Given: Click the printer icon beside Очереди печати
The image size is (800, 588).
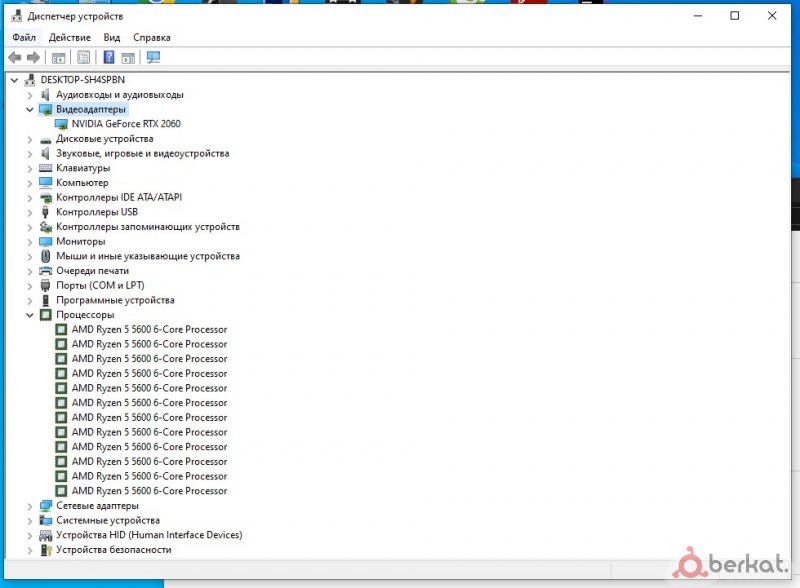Looking at the screenshot, I should [45, 271].
